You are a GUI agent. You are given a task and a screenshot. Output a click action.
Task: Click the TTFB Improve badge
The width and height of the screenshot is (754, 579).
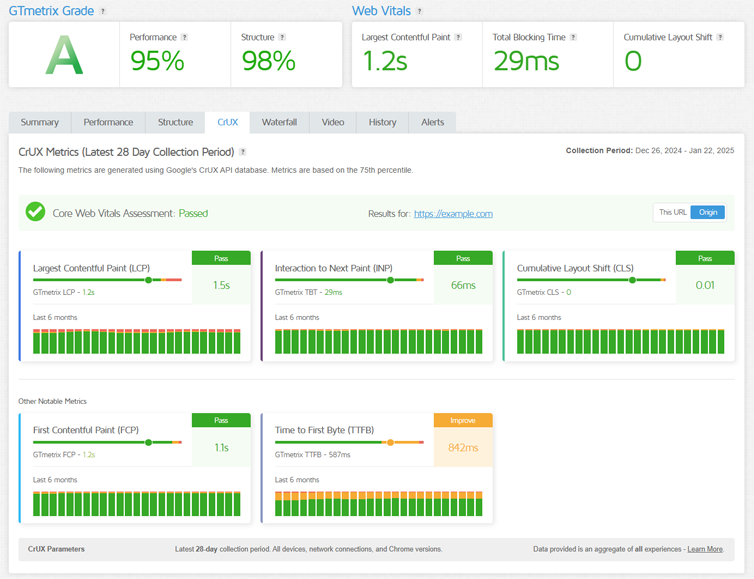(463, 420)
